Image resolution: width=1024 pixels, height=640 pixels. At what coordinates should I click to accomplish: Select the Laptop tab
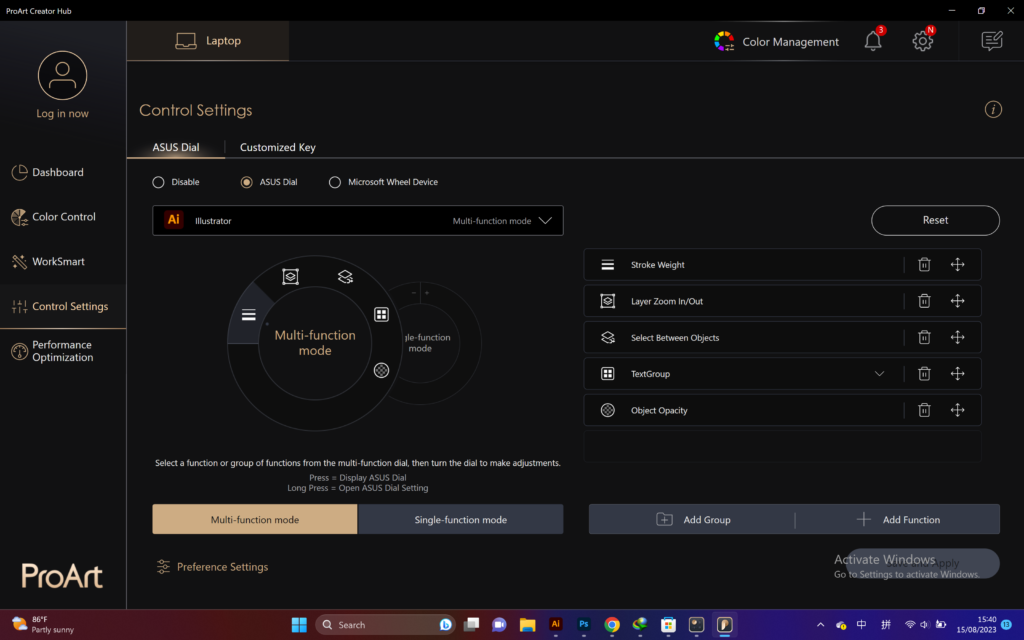(x=208, y=40)
